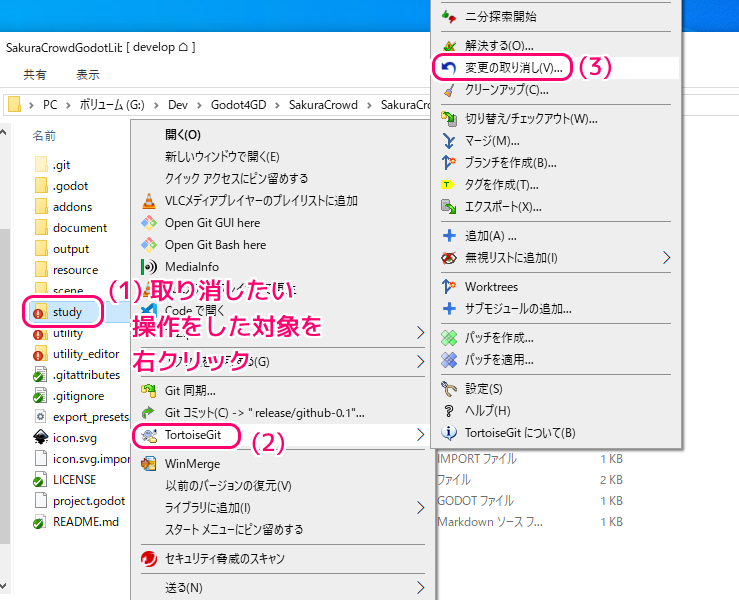Click the settings wrench icon for 設定(S)

click(x=449, y=388)
